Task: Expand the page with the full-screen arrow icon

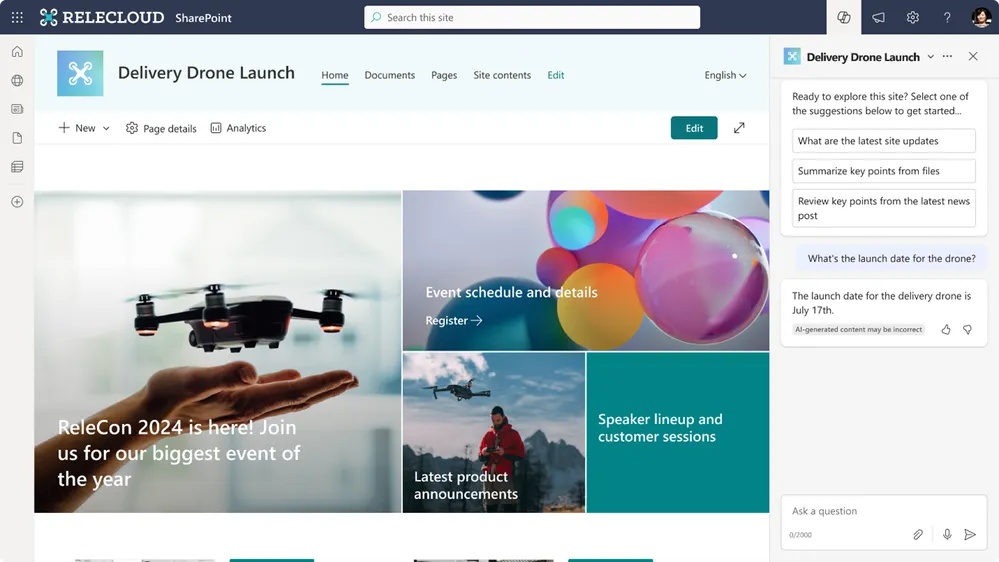Action: tap(739, 128)
